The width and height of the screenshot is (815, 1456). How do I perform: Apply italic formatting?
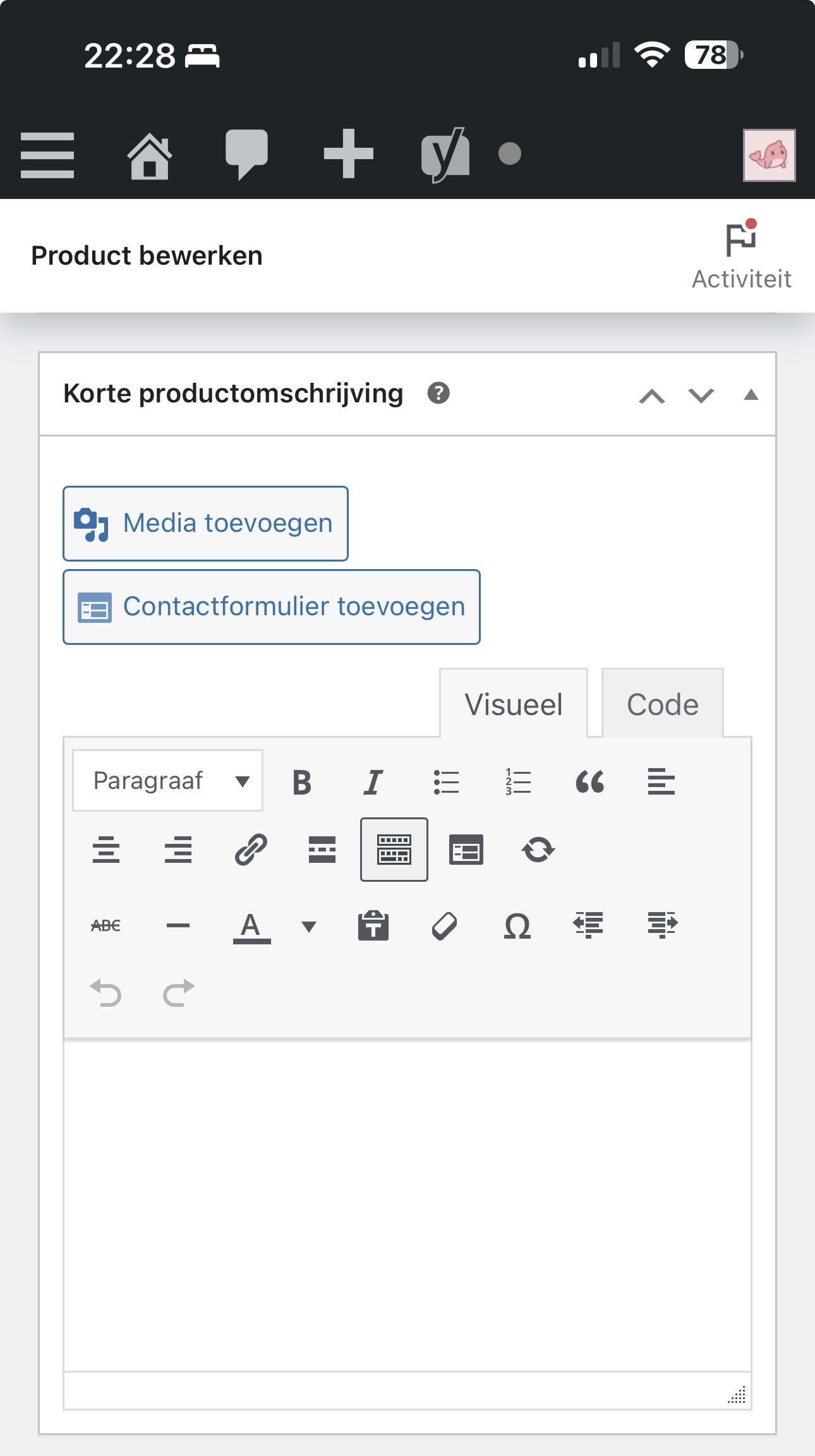click(x=373, y=782)
